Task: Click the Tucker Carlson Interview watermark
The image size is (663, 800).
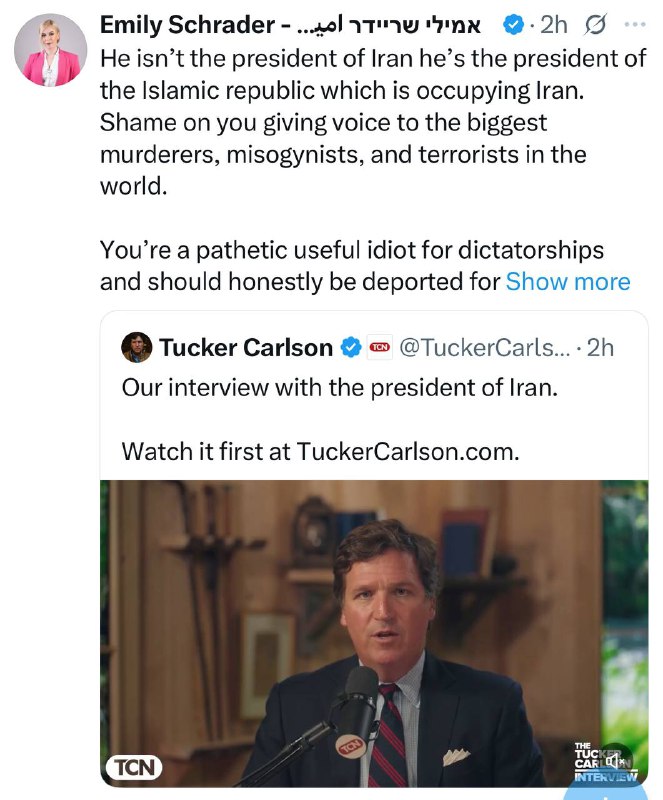Action: tap(606, 763)
